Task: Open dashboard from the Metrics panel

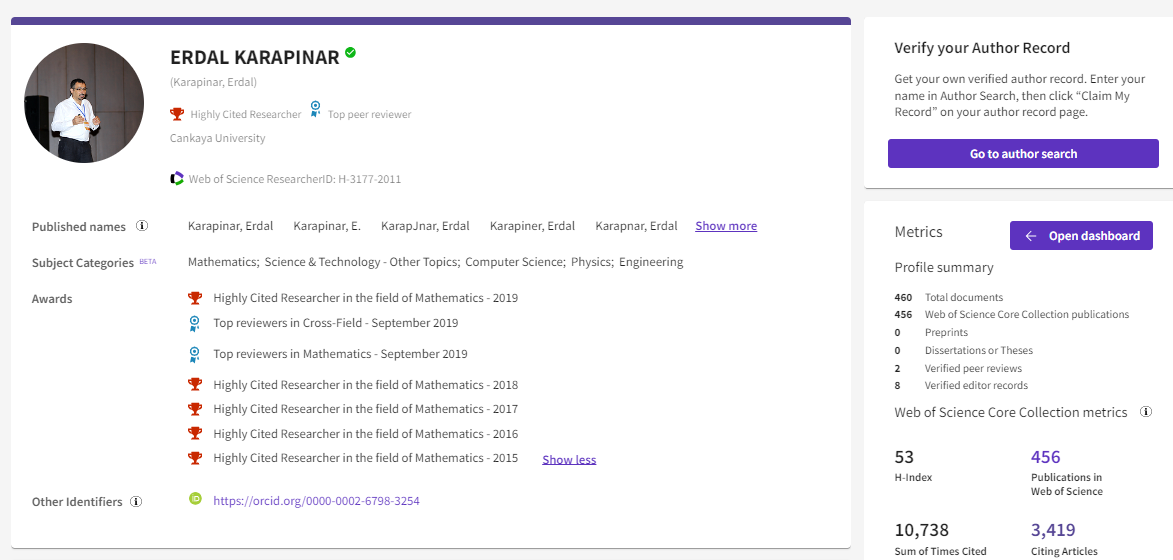Action: [x=1081, y=236]
